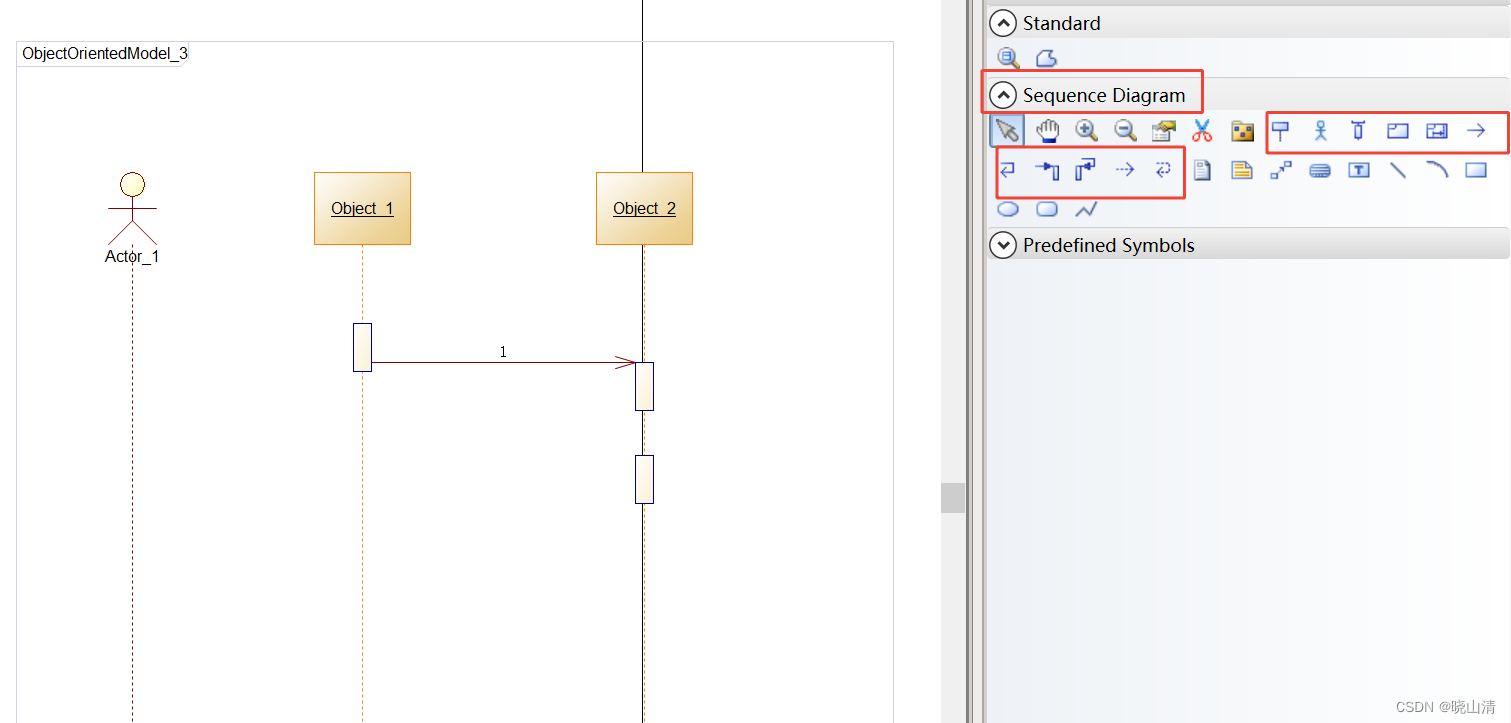Click the Actor_1 name label
The width and height of the screenshot is (1511, 723).
[x=132, y=256]
